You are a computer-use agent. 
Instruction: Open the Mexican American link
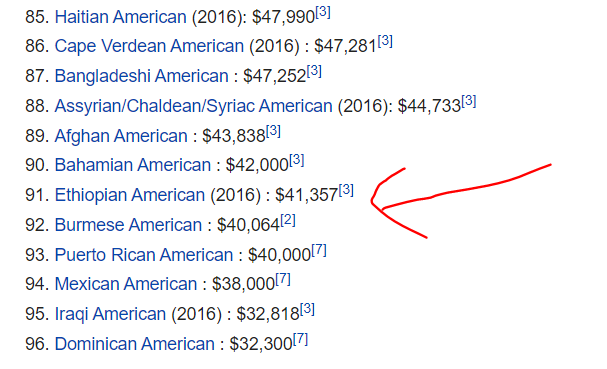(x=126, y=284)
